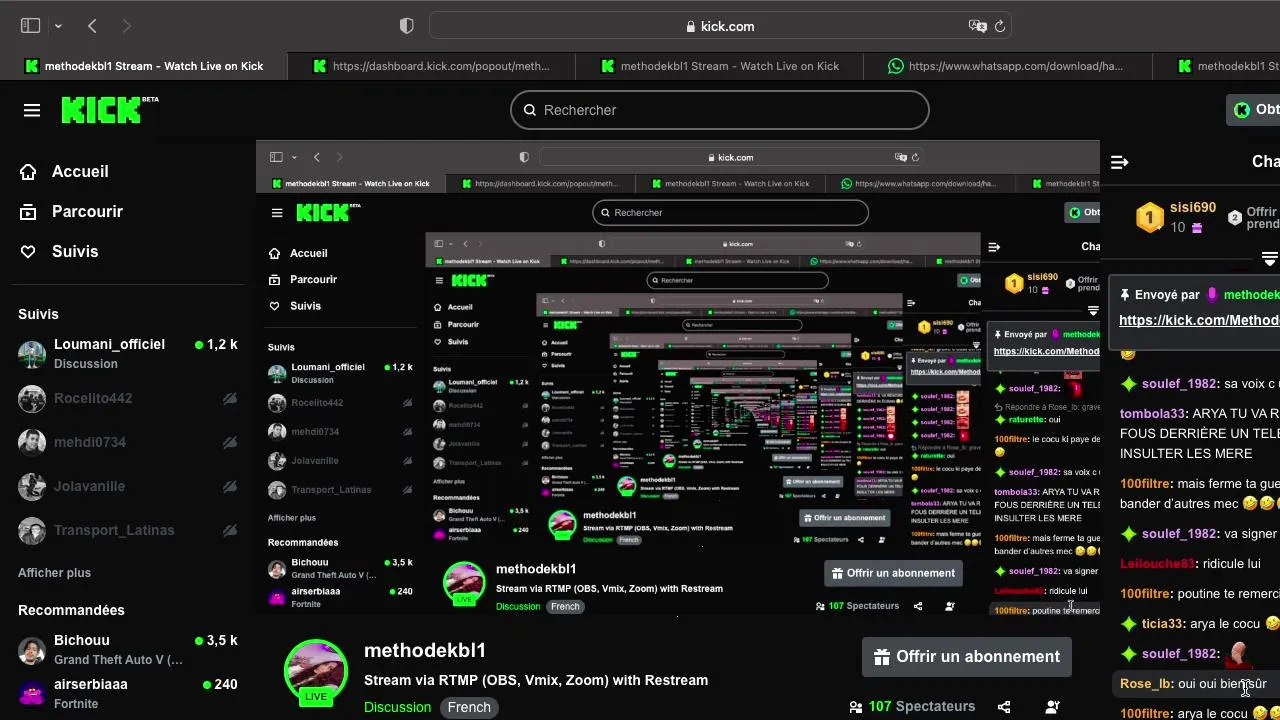Image resolution: width=1280 pixels, height=720 pixels.
Task: Go back with the browser back arrow
Action: (92, 26)
